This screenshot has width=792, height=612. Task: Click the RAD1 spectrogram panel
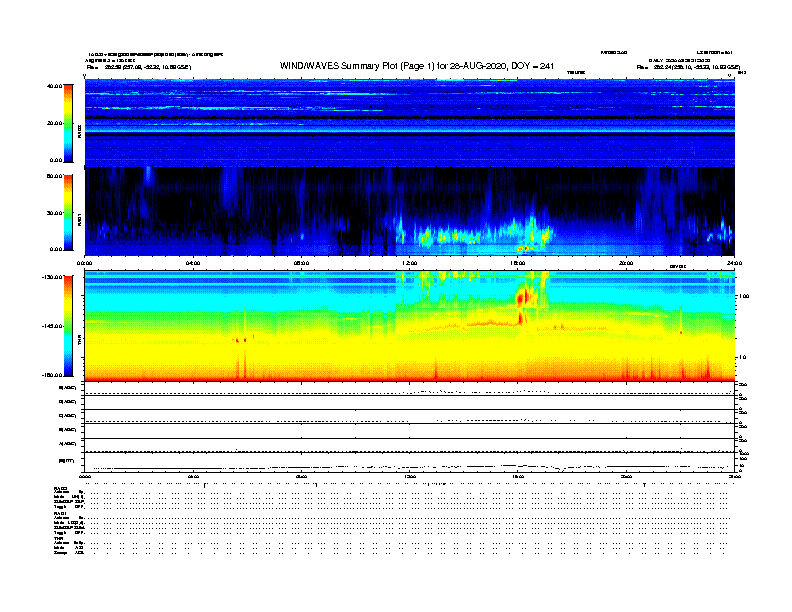[x=410, y=212]
